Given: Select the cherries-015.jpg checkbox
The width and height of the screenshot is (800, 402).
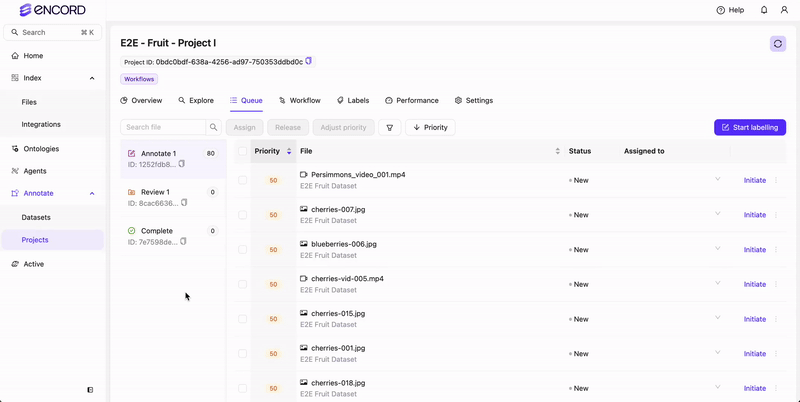Looking at the screenshot, I should [x=242, y=319].
